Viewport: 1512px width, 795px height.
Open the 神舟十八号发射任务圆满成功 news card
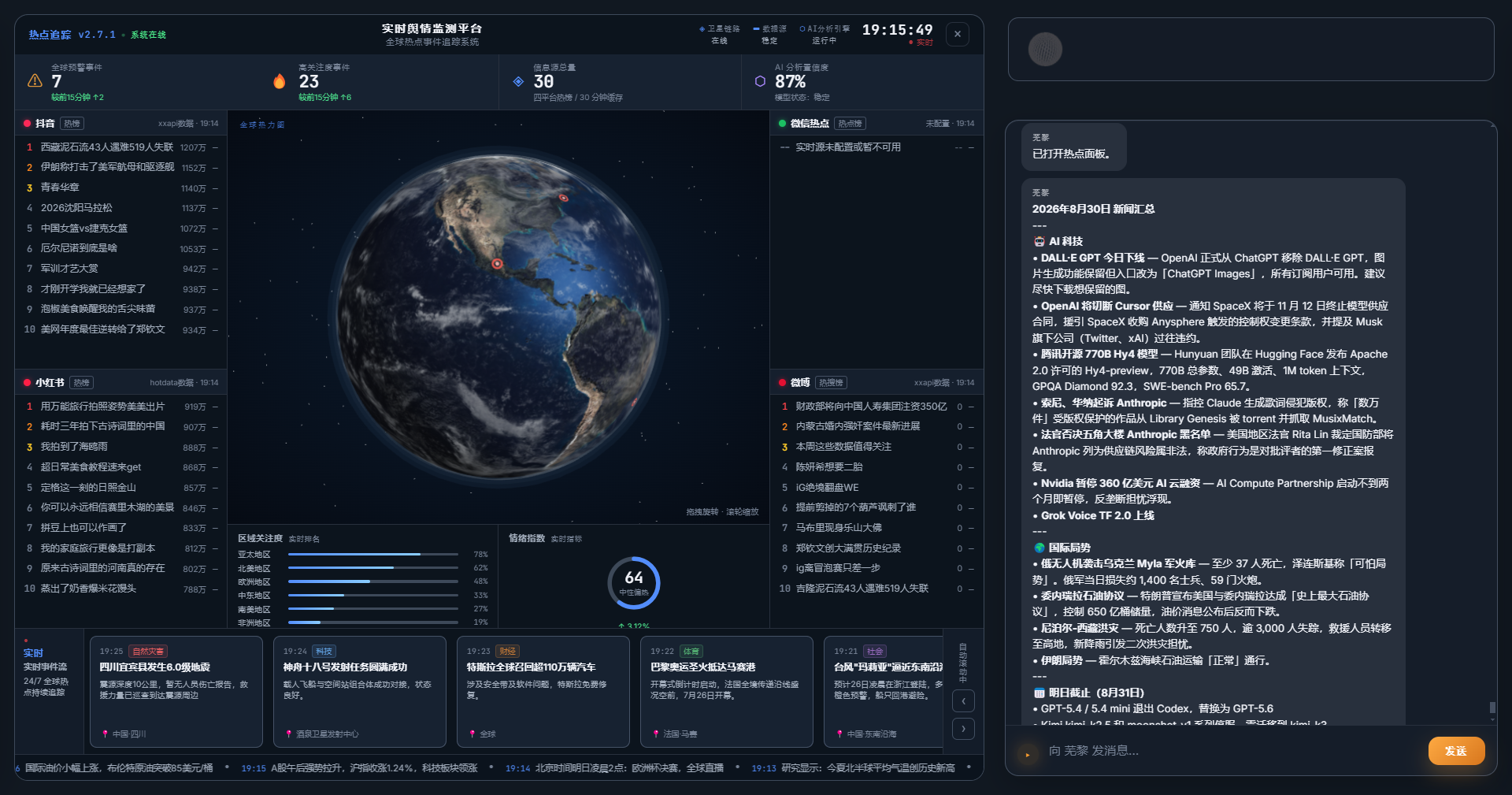(x=359, y=692)
